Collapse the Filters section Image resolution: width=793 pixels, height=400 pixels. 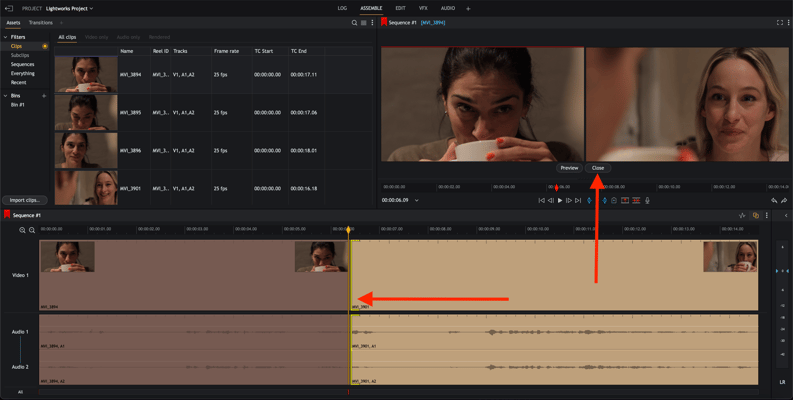pos(5,37)
